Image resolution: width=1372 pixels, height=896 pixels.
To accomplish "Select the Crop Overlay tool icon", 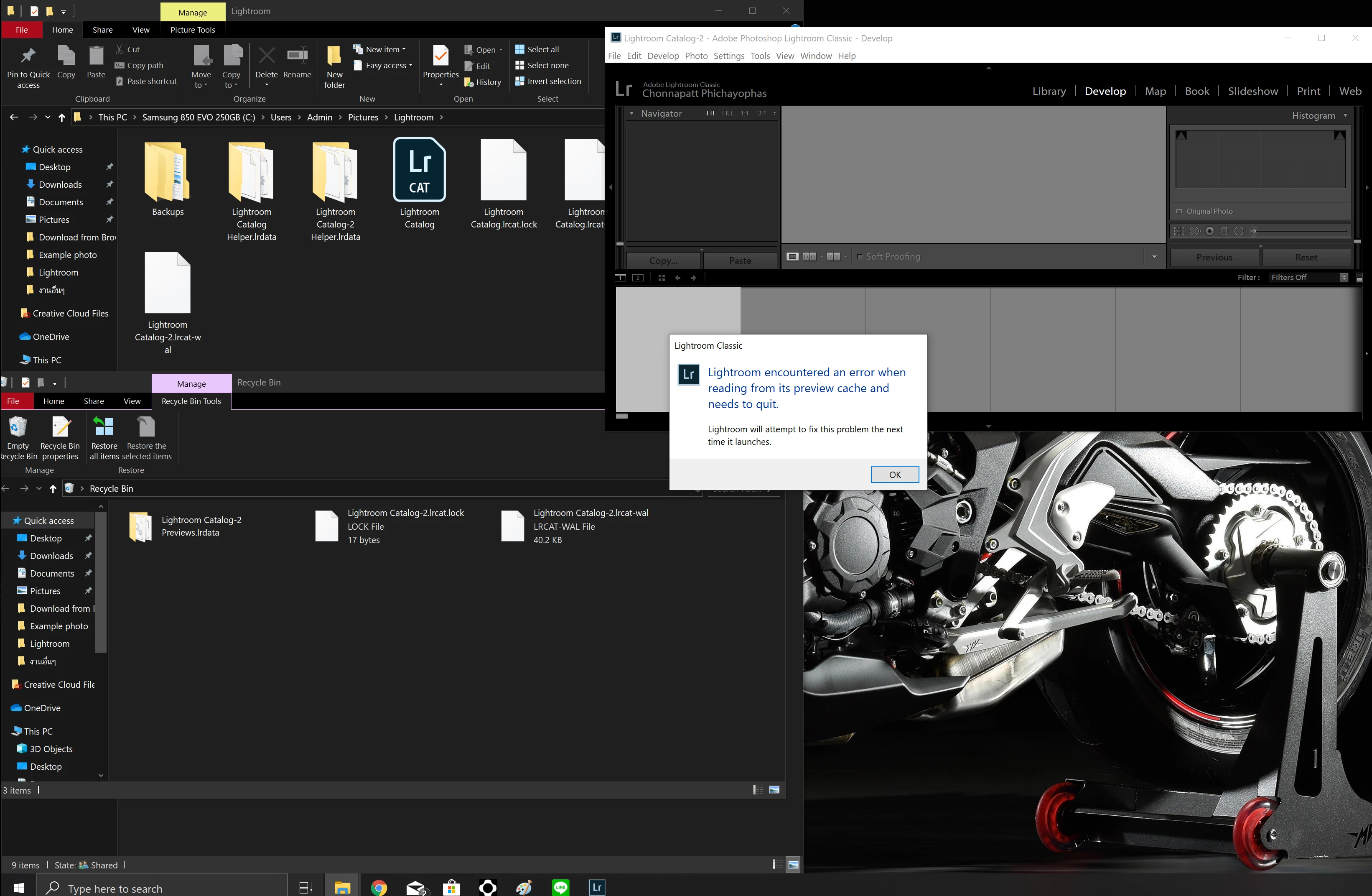I will click(x=1179, y=231).
